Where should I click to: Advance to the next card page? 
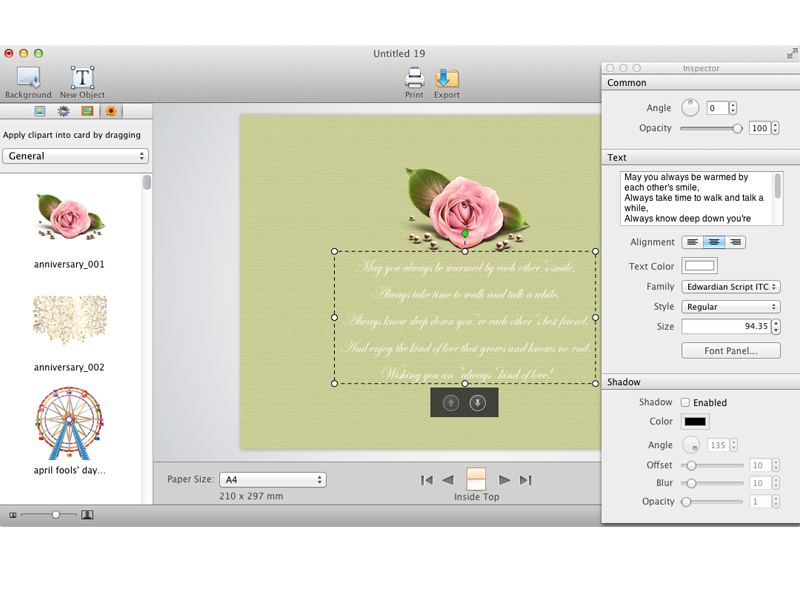coord(504,478)
